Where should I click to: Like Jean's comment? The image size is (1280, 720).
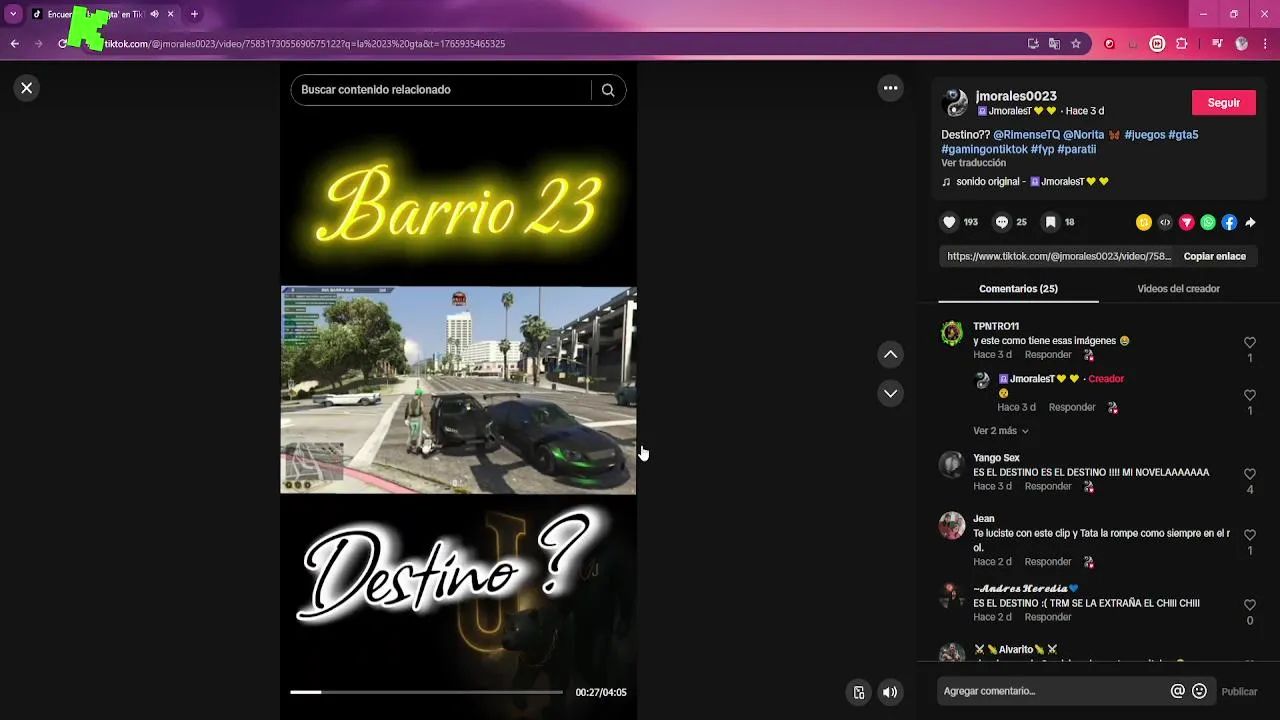[x=1249, y=535]
